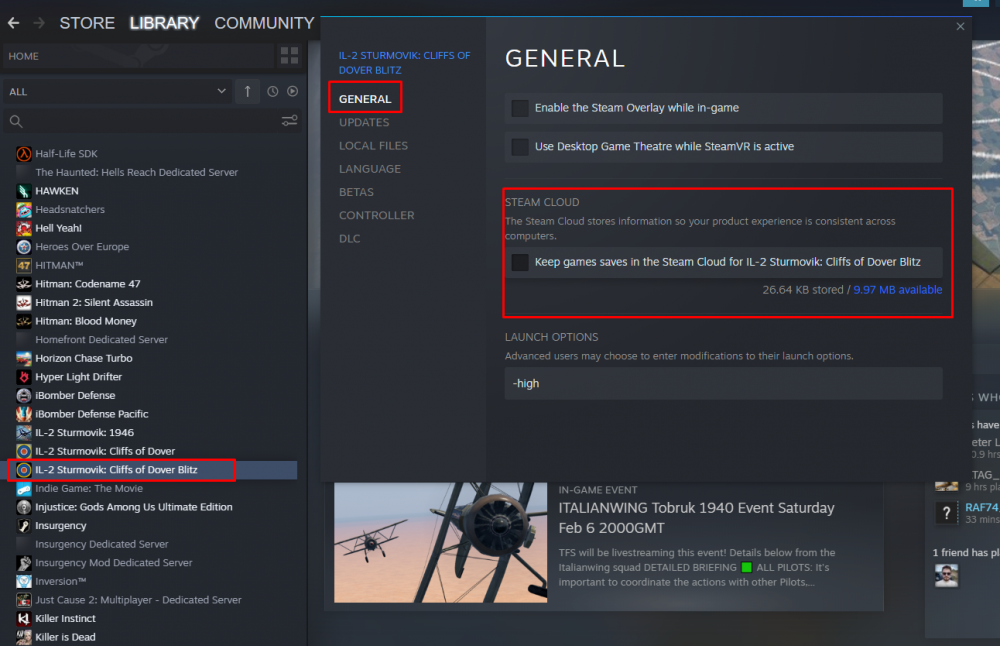Image resolution: width=1000 pixels, height=646 pixels.
Task: Navigate back with the back arrow
Action: pyautogui.click(x=11, y=23)
